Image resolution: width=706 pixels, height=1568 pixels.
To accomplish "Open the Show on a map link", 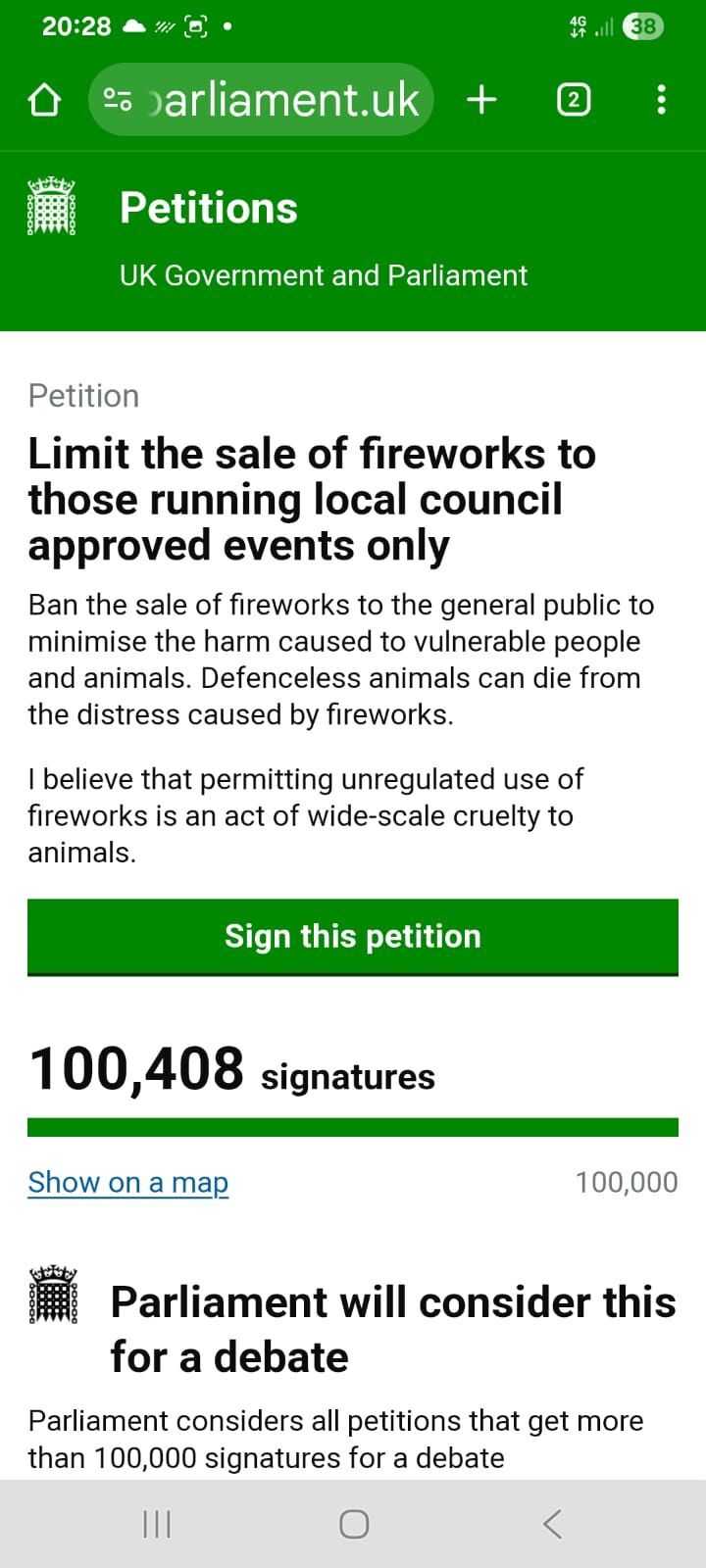I will [128, 1182].
